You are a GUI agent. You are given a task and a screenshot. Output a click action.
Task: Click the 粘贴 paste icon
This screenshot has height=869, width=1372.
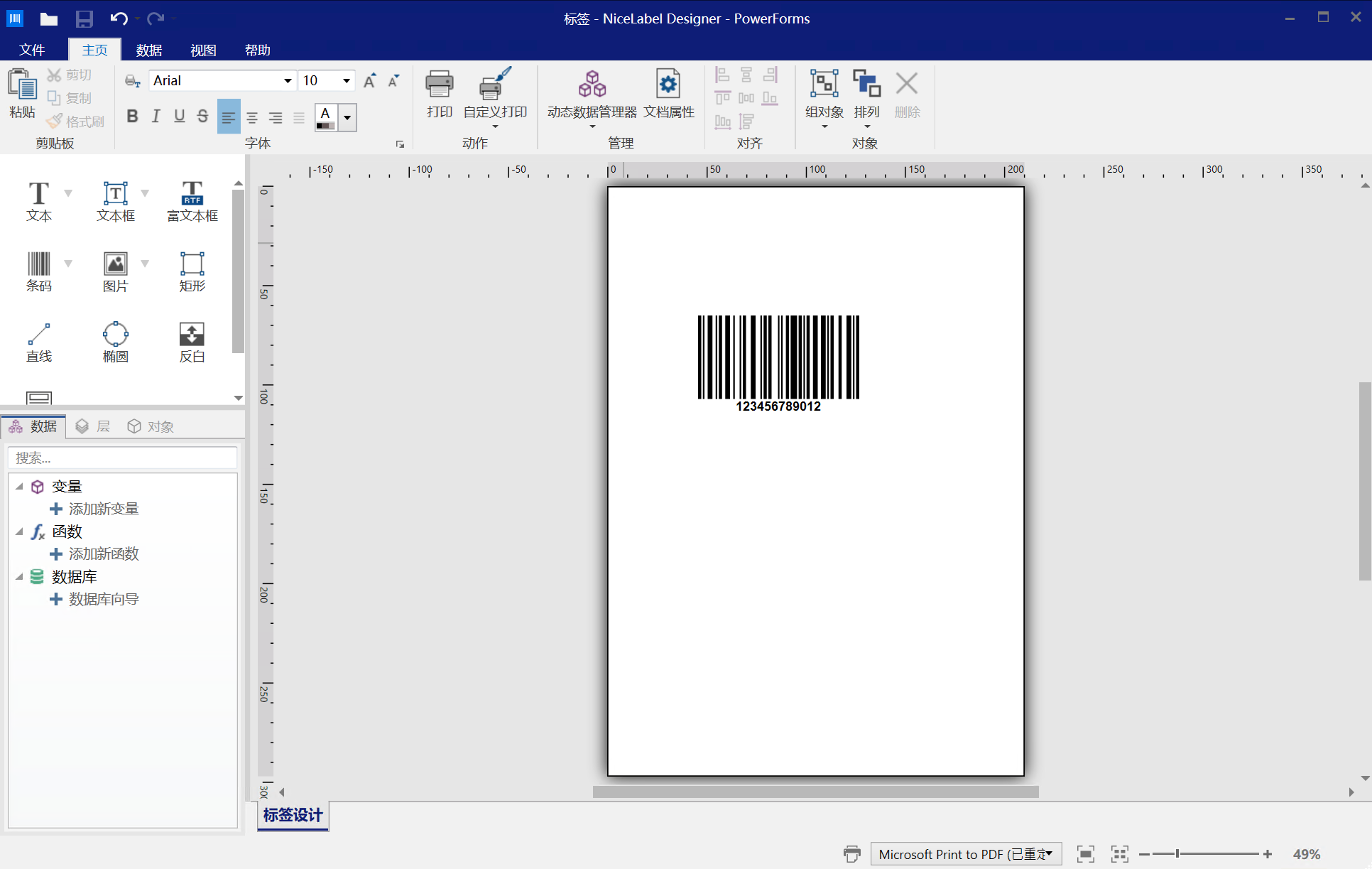point(22,85)
